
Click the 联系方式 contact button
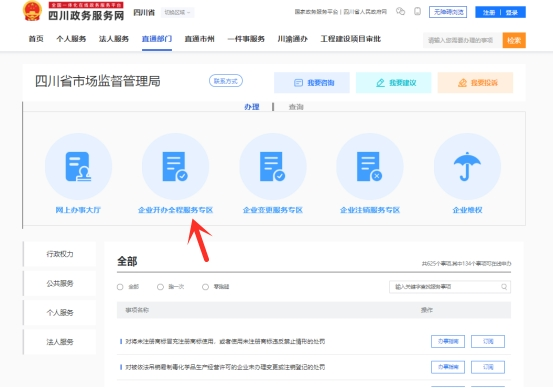click(x=226, y=81)
